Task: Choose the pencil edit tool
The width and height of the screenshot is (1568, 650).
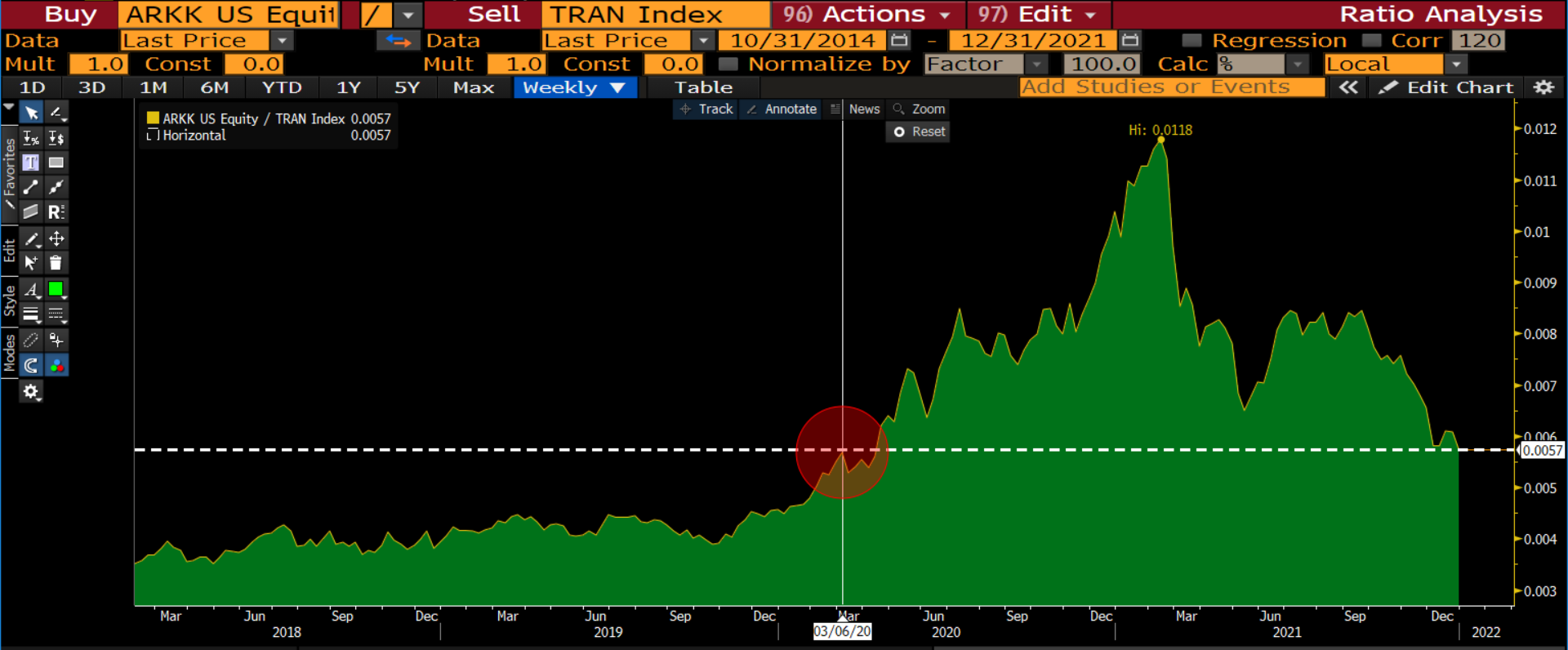Action: click(x=31, y=238)
